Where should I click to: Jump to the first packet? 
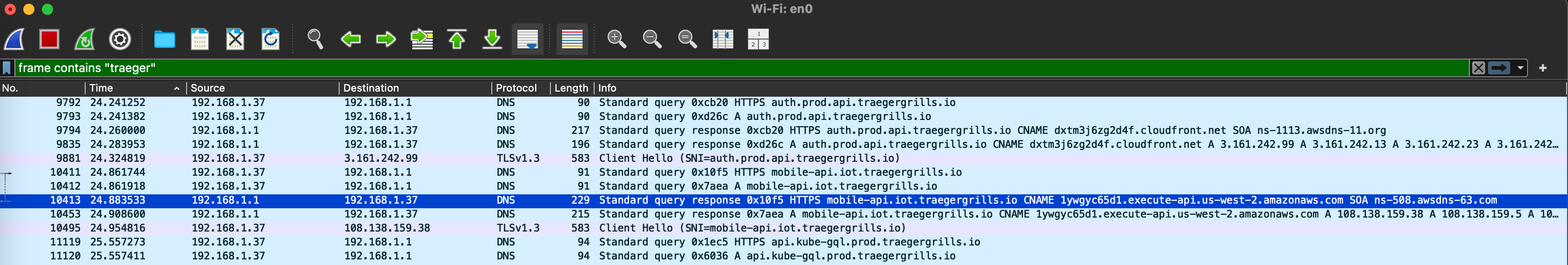(456, 40)
